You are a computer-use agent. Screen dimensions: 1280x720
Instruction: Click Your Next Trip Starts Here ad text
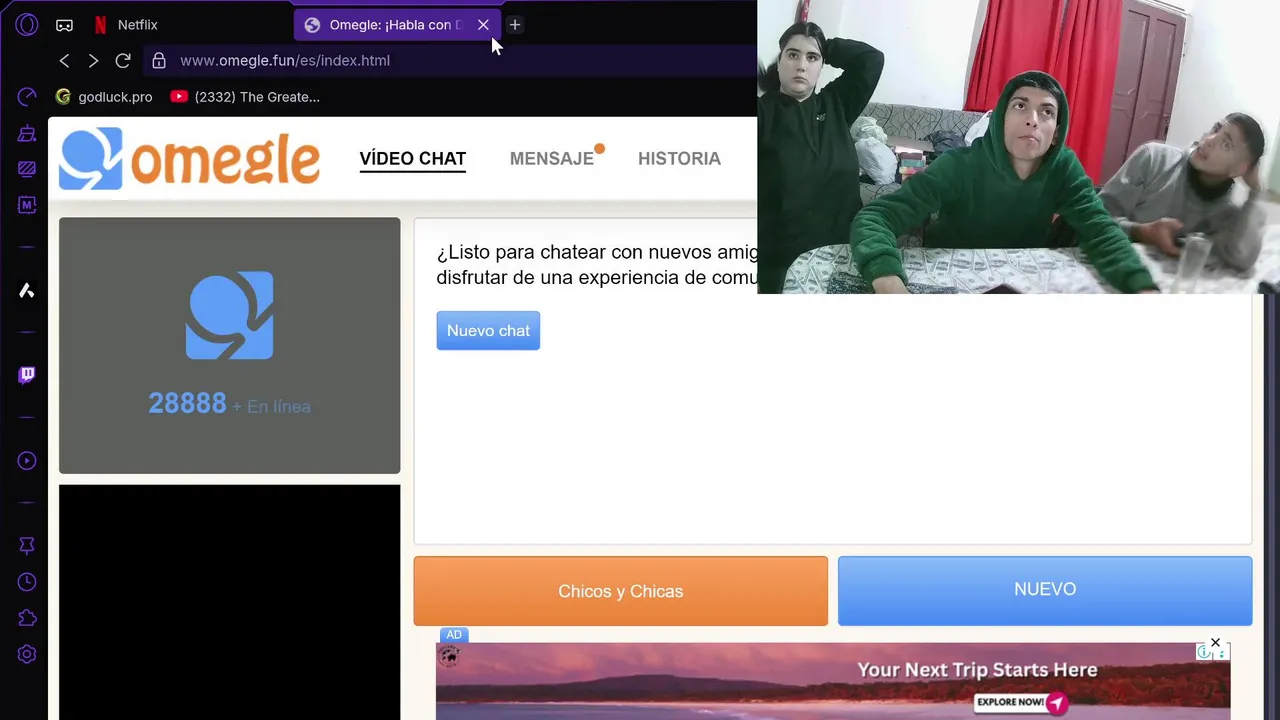(x=977, y=670)
